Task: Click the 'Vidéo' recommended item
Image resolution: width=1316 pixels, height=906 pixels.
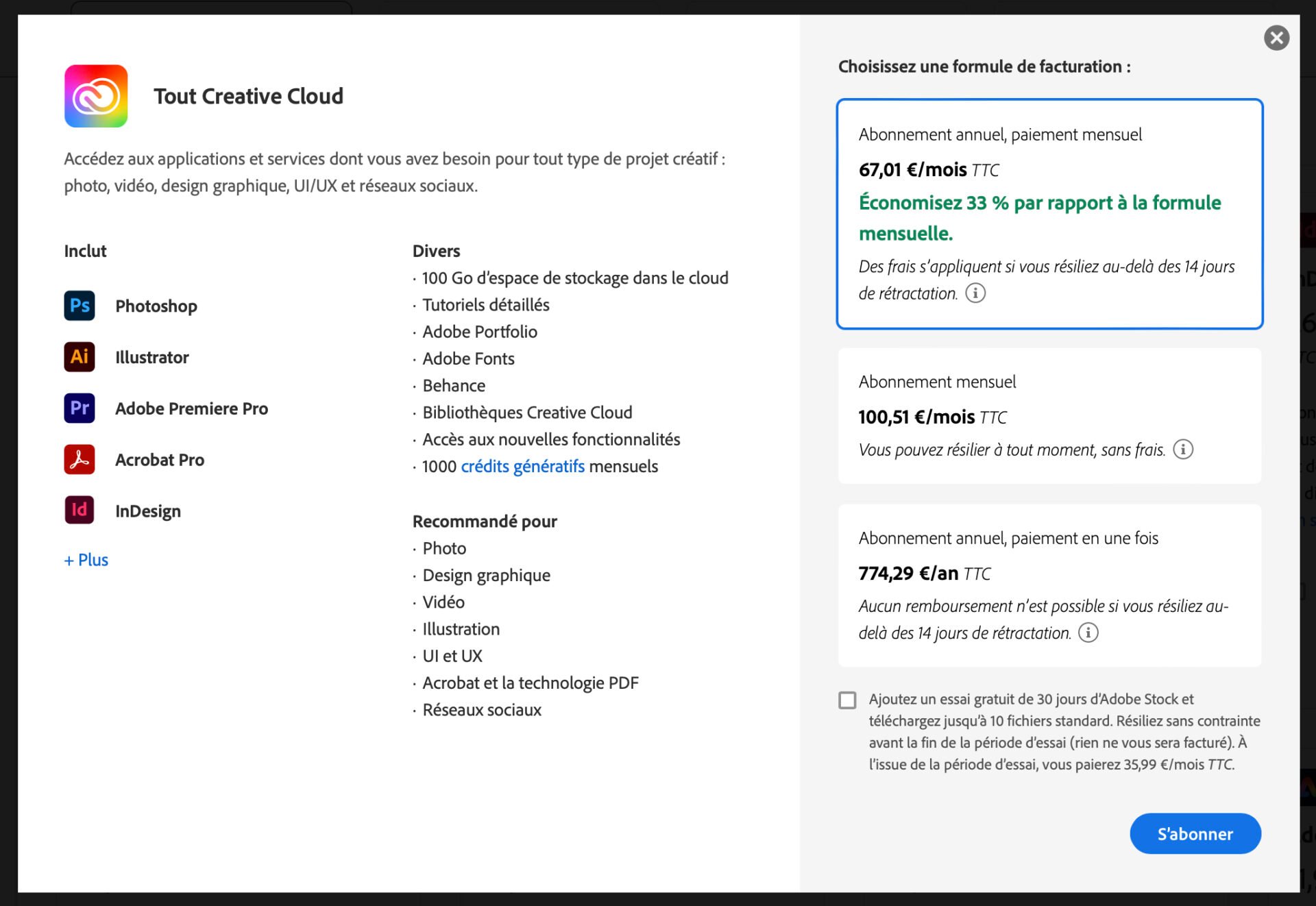Action: pyautogui.click(x=443, y=602)
